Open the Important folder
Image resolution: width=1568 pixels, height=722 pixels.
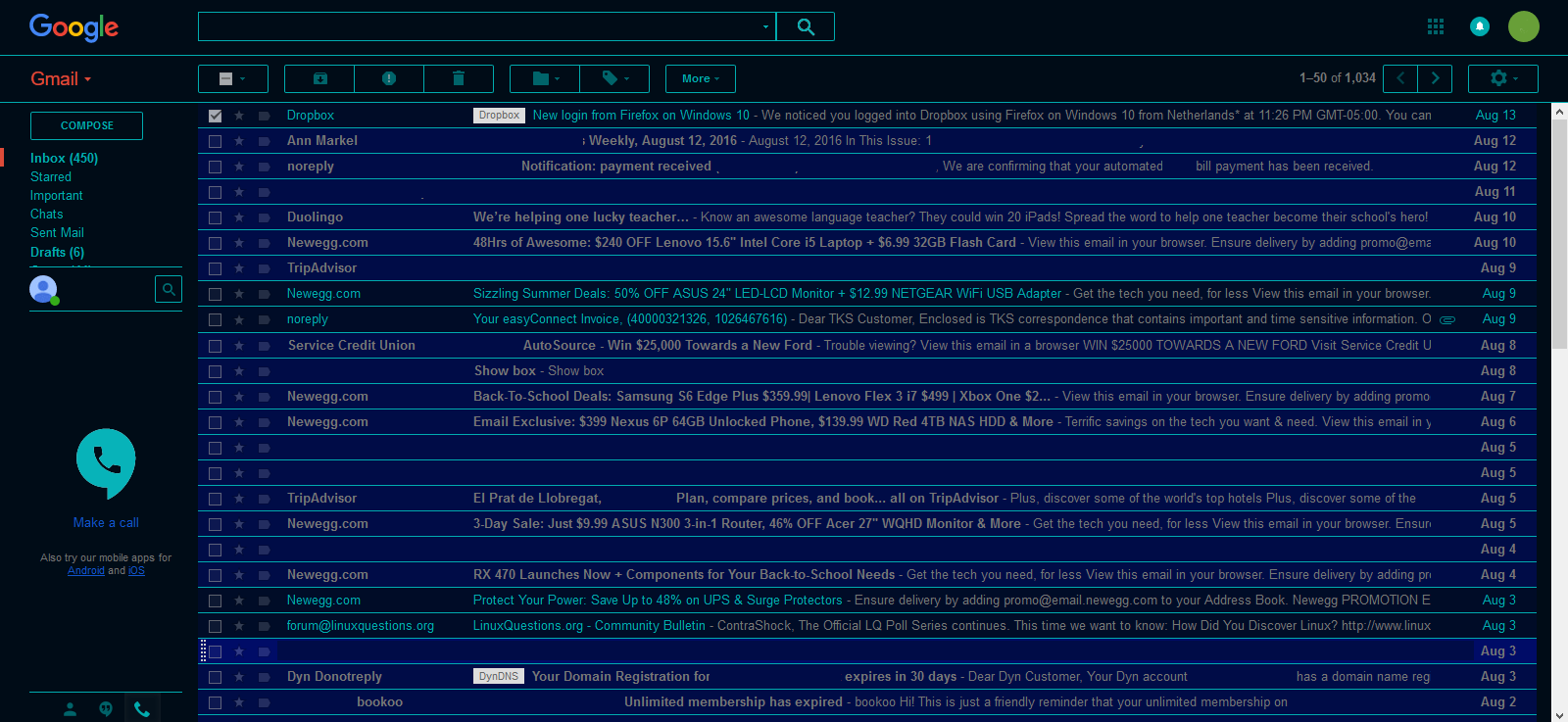56,196
